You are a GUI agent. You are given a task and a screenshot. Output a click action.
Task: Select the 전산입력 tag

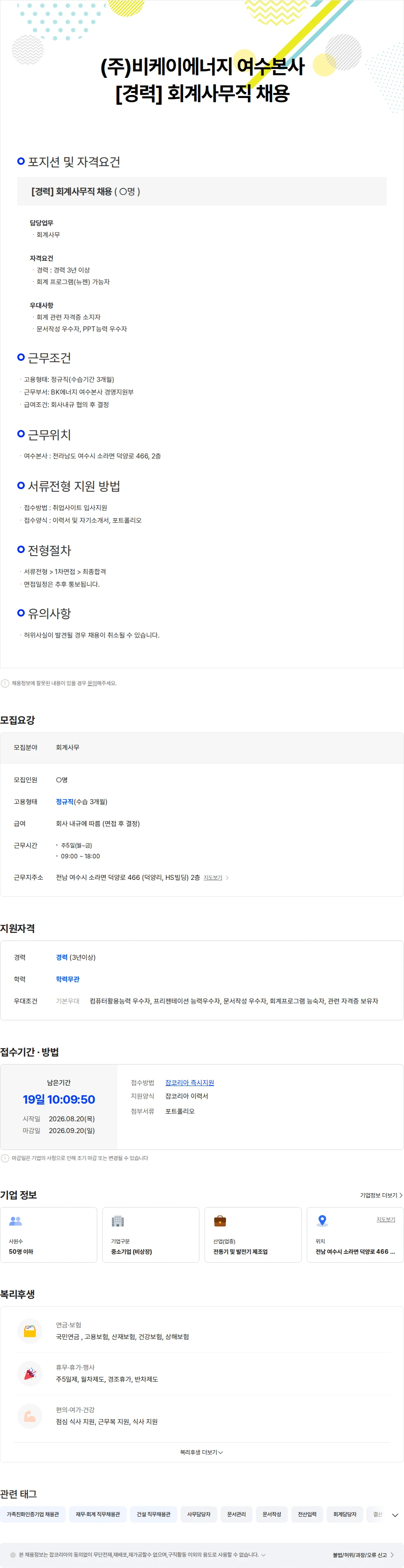point(307,1514)
